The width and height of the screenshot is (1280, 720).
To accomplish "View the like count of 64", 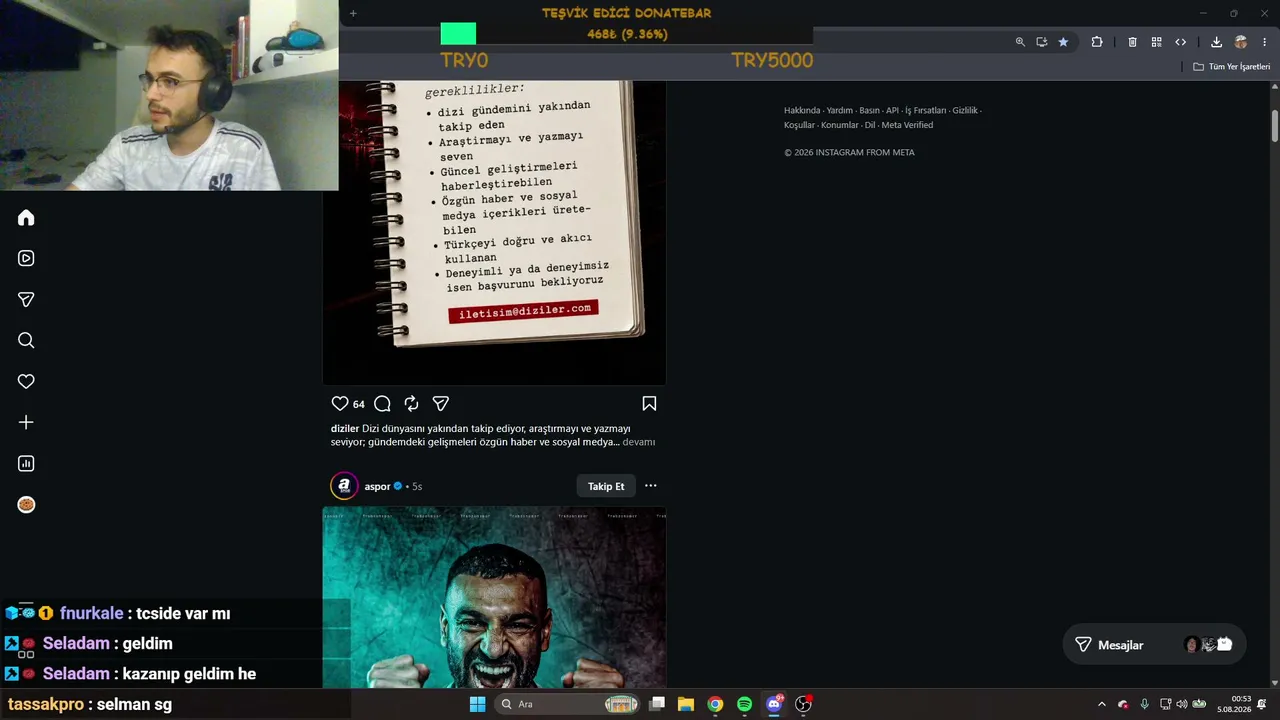I will [359, 404].
